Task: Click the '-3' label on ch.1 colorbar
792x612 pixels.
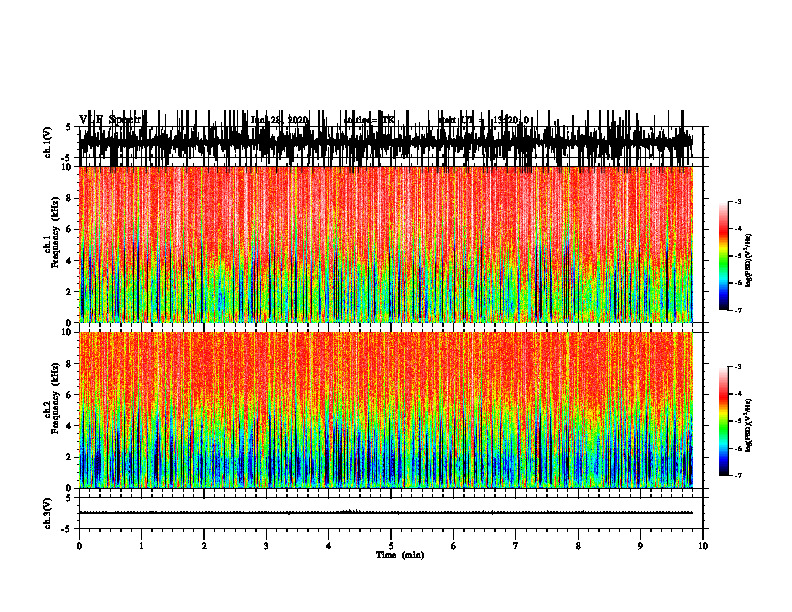Action: pos(737,202)
